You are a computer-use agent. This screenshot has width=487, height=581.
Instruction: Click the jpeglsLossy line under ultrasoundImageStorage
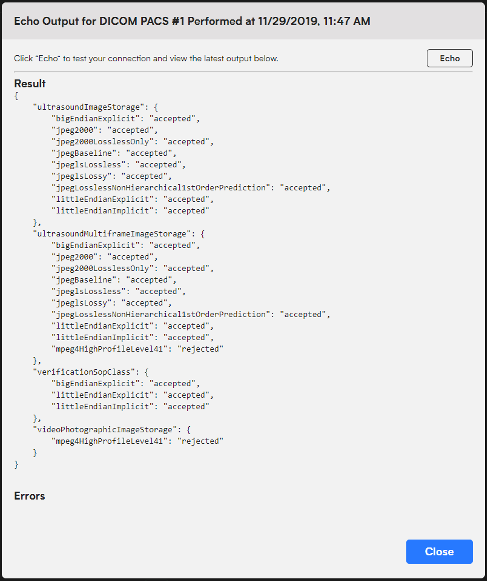112,176
